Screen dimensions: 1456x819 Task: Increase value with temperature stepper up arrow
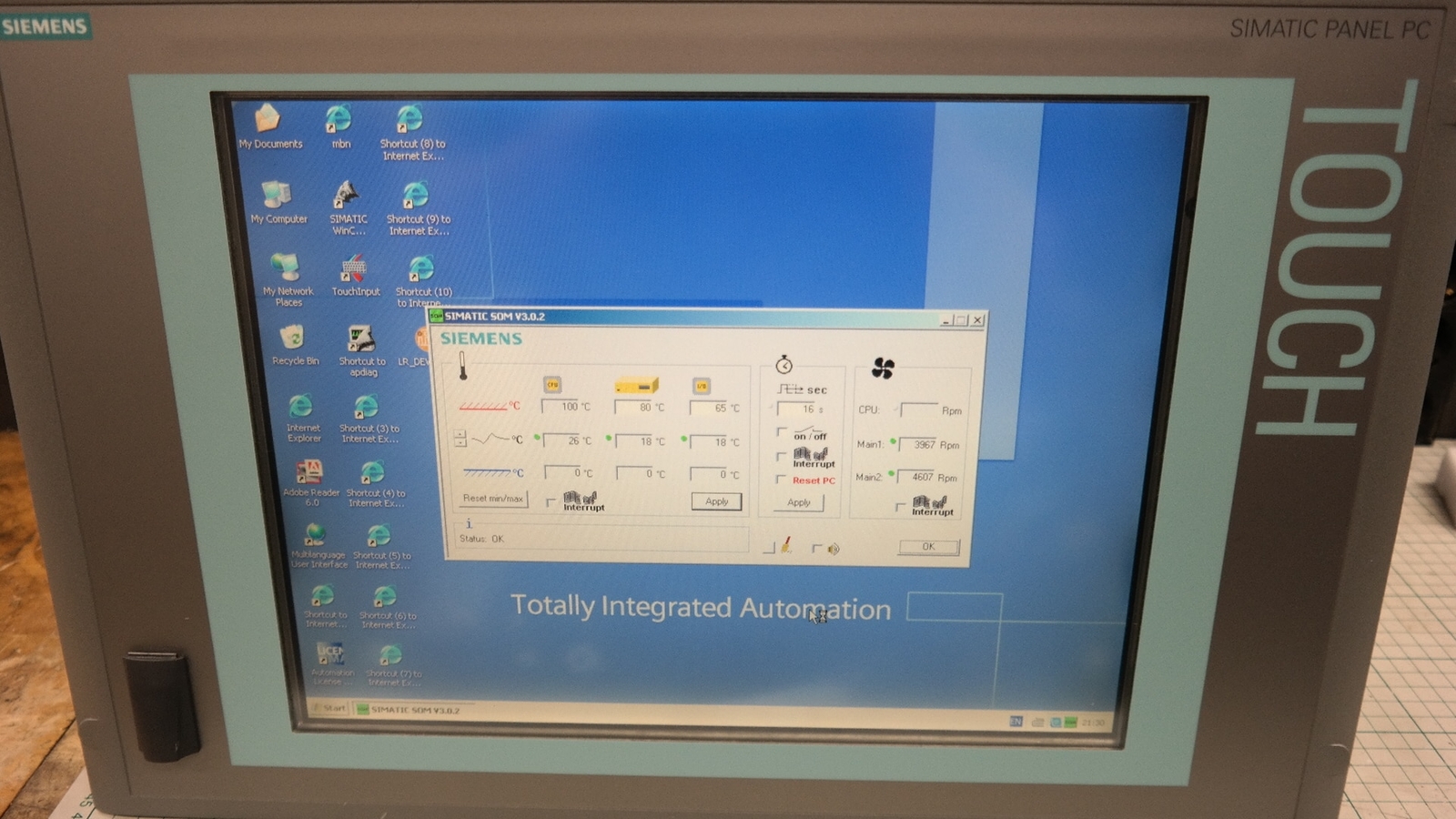460,434
